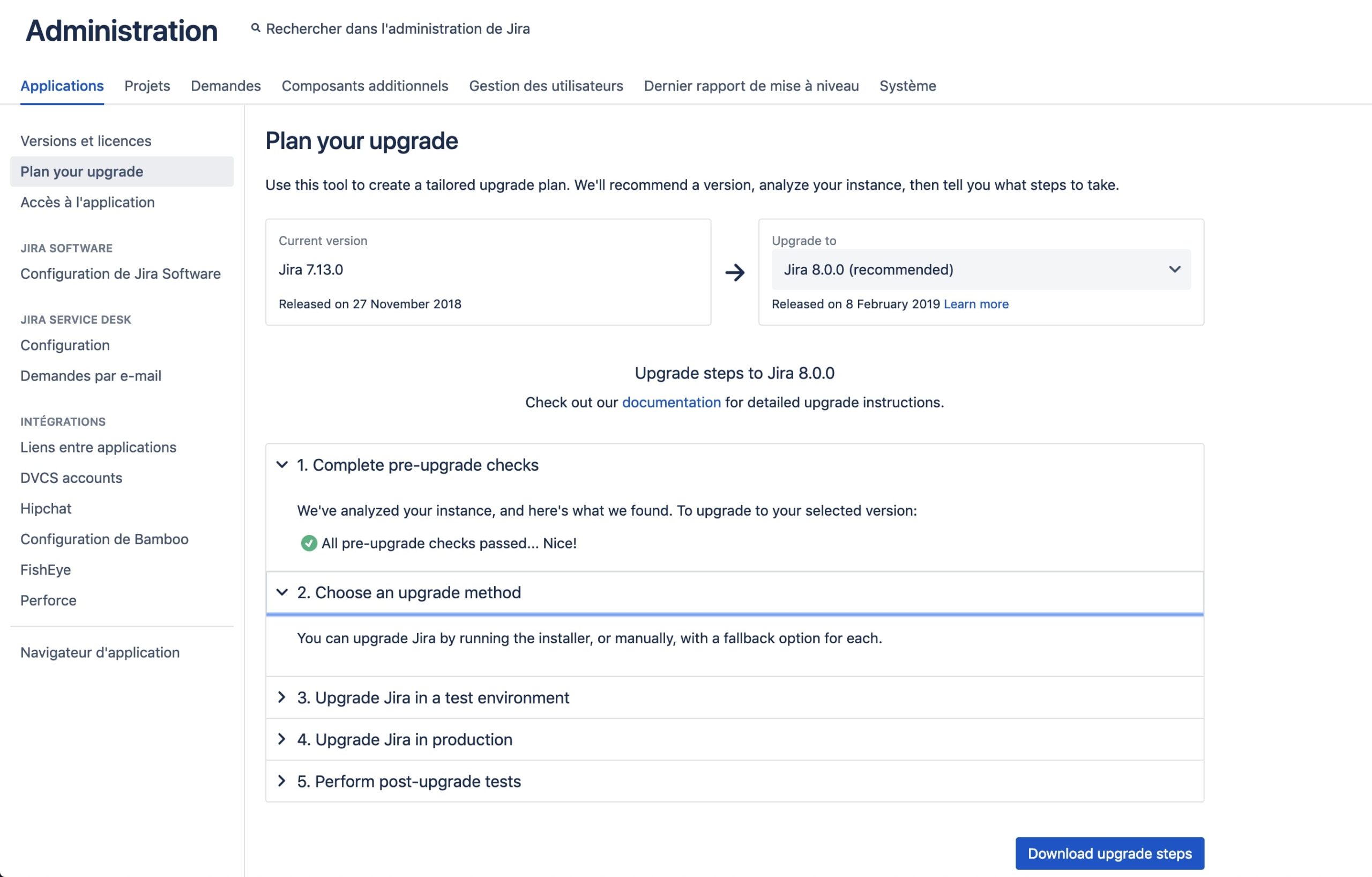Open the Projets tab

coord(147,85)
